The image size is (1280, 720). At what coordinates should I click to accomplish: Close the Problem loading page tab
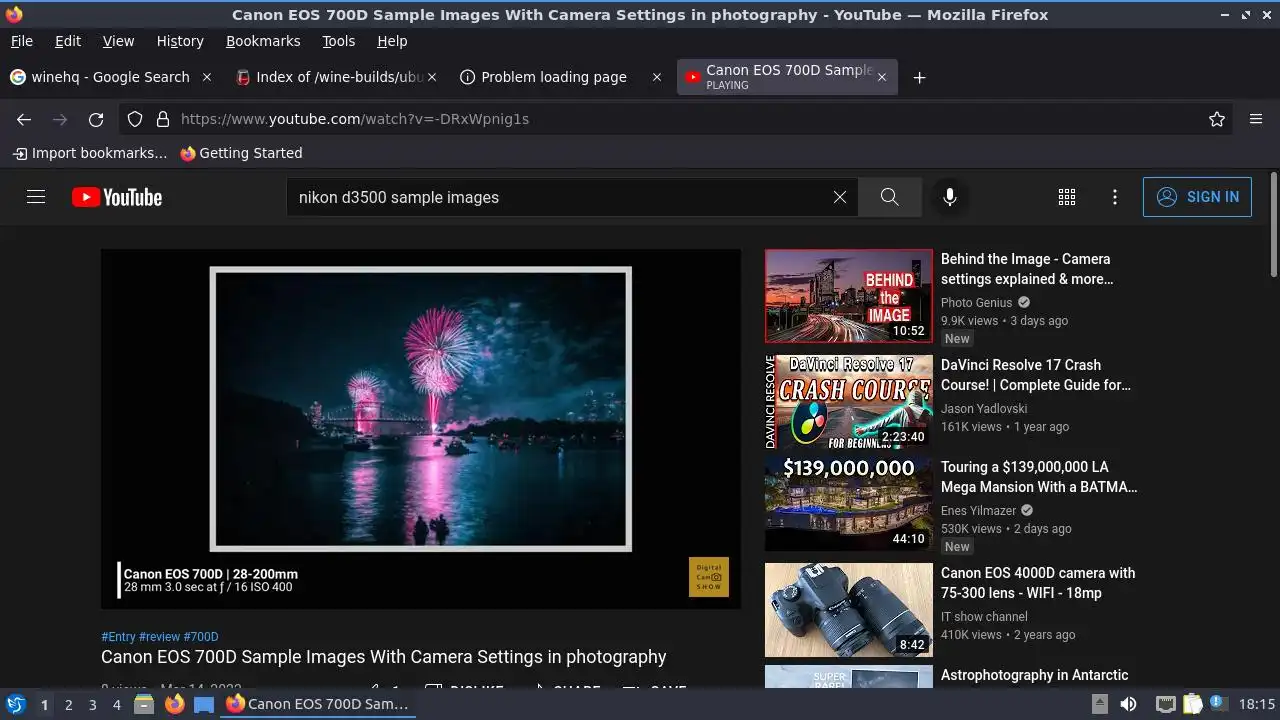[657, 77]
